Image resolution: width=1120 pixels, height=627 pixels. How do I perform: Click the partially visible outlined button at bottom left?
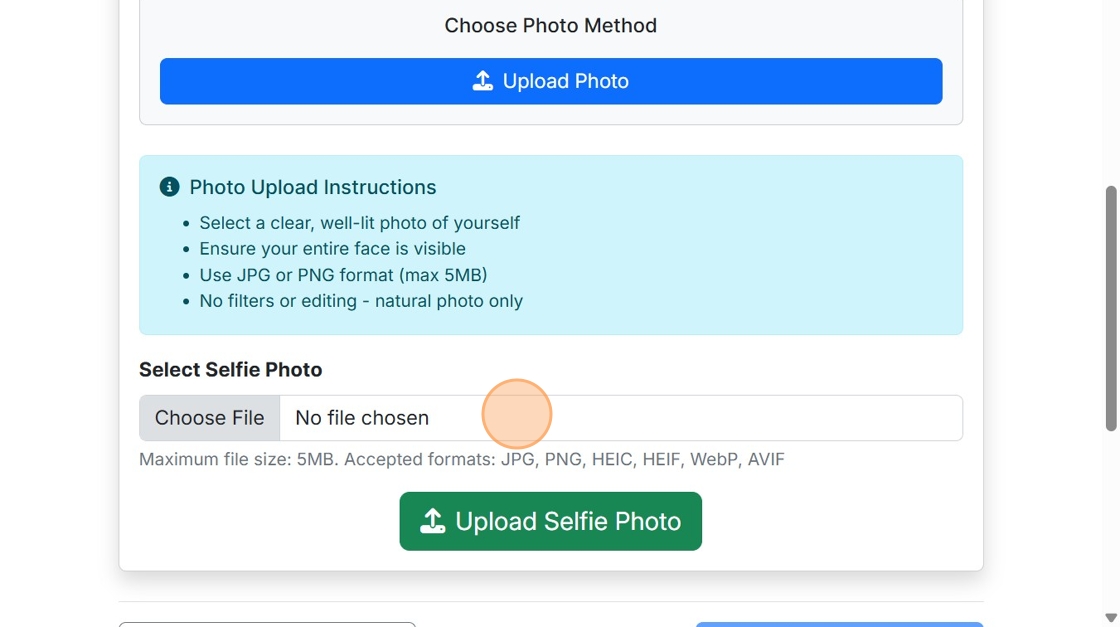pyautogui.click(x=267, y=624)
